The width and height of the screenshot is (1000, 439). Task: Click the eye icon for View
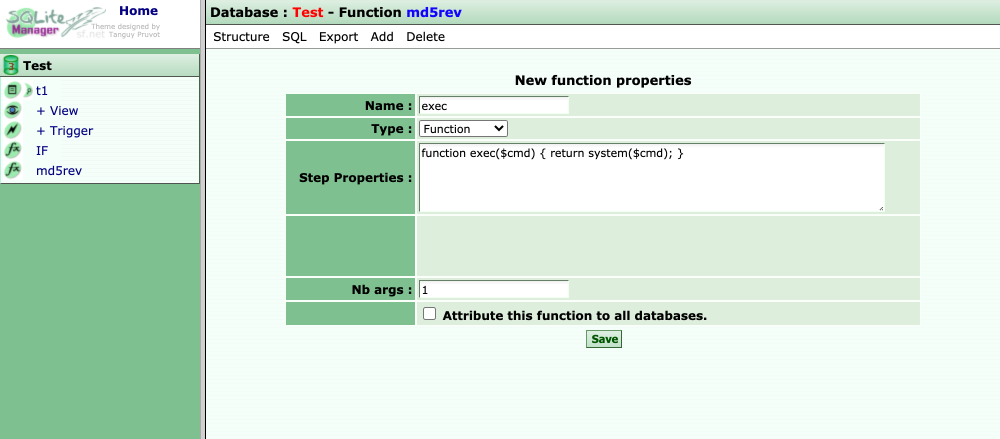coord(12,110)
